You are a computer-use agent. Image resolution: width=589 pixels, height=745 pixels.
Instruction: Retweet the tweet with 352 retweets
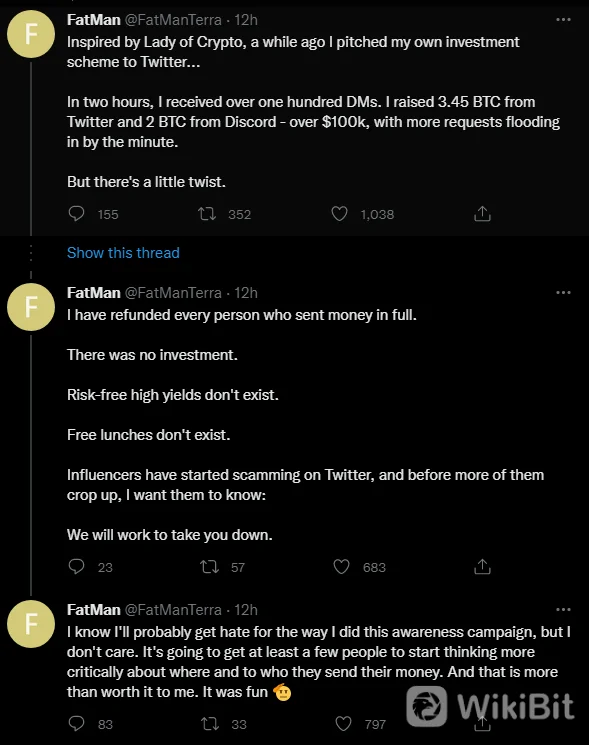click(207, 214)
